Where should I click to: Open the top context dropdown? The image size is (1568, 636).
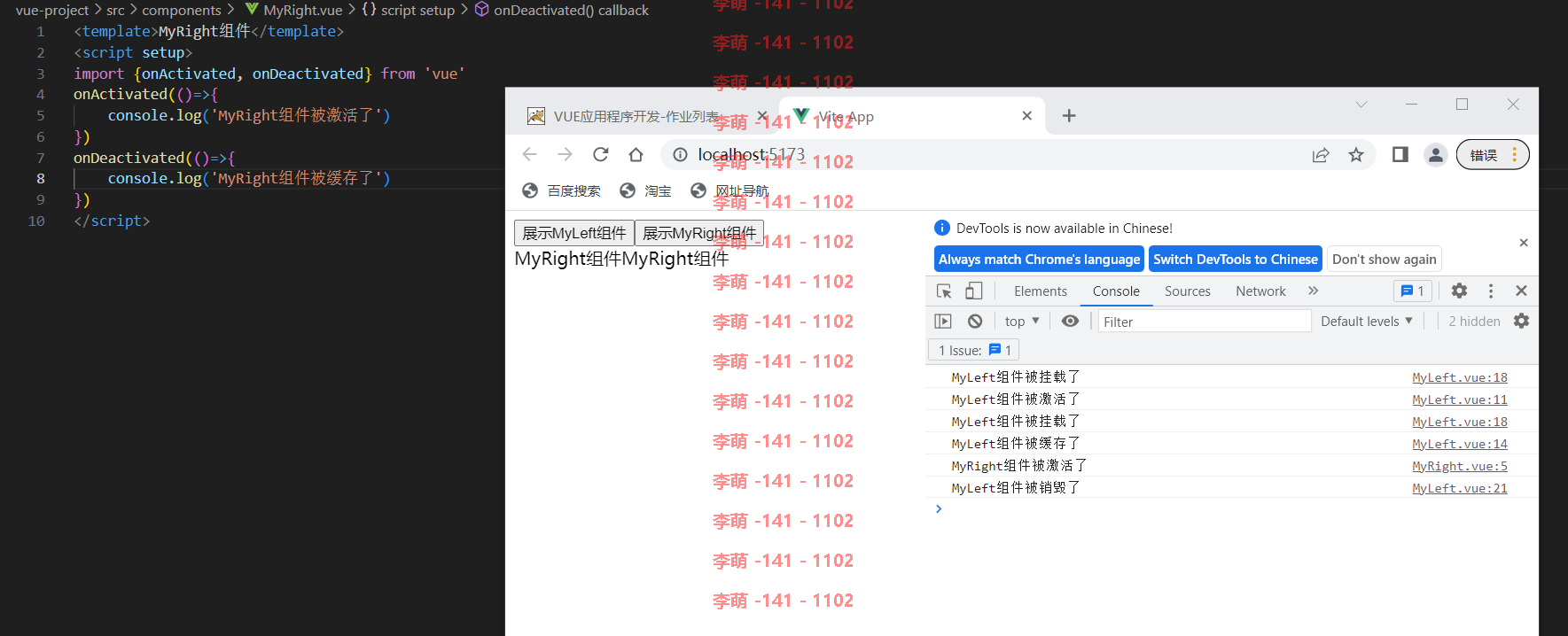coord(1022,321)
